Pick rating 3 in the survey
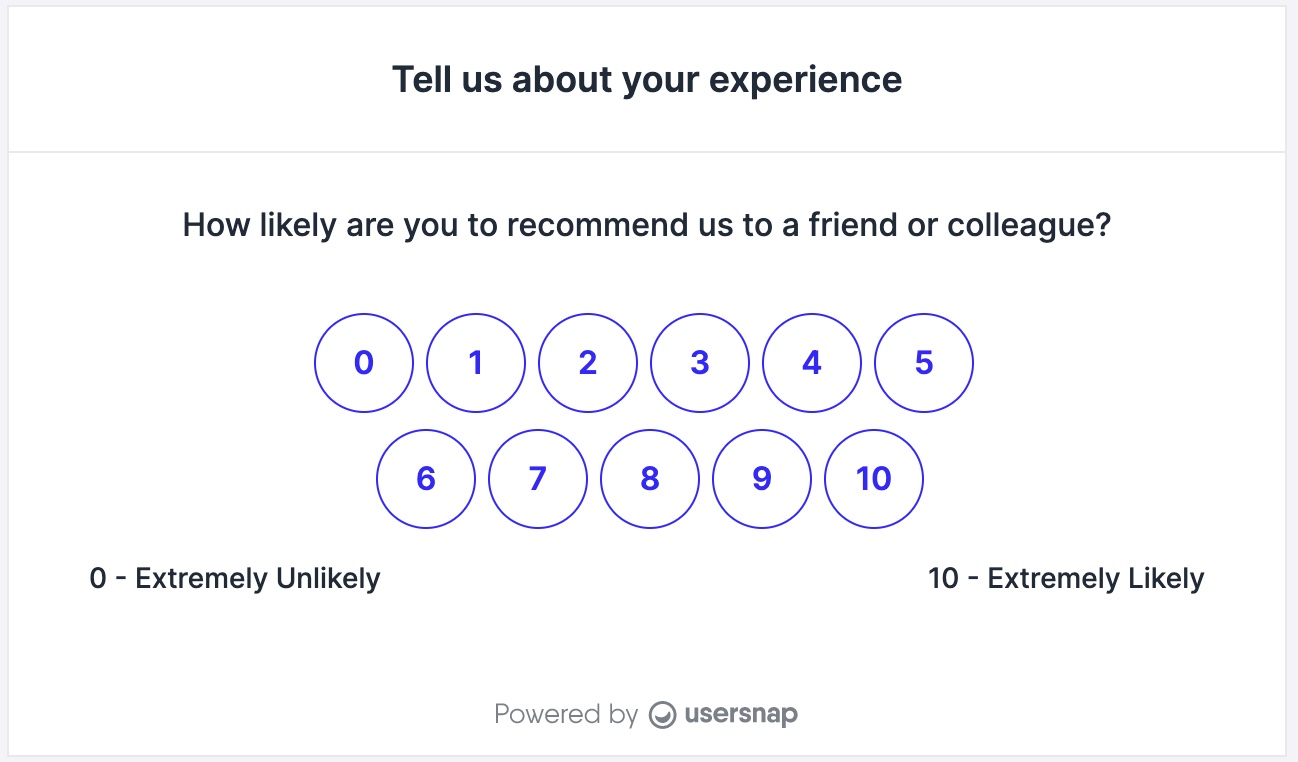This screenshot has height=762, width=1298. coord(699,363)
